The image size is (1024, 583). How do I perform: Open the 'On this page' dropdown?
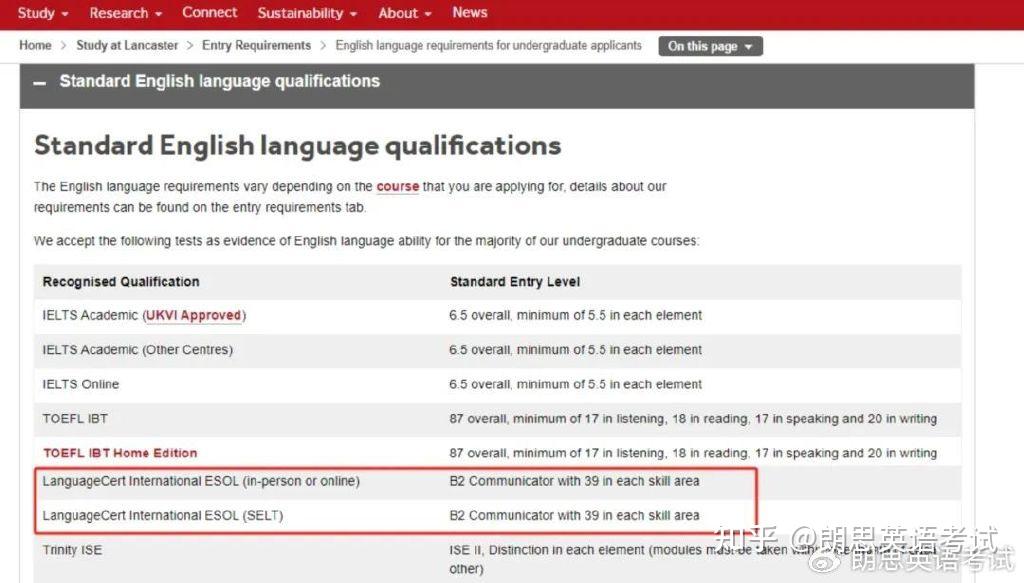pos(710,45)
